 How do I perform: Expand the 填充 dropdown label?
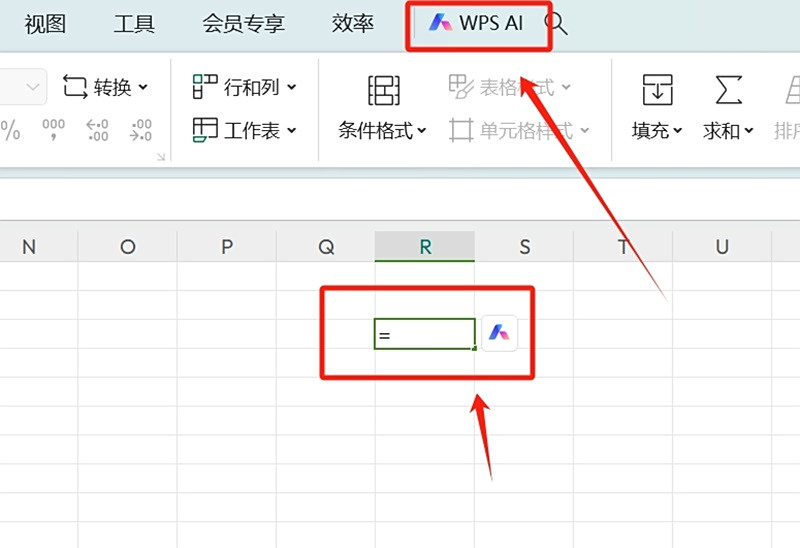tap(657, 131)
